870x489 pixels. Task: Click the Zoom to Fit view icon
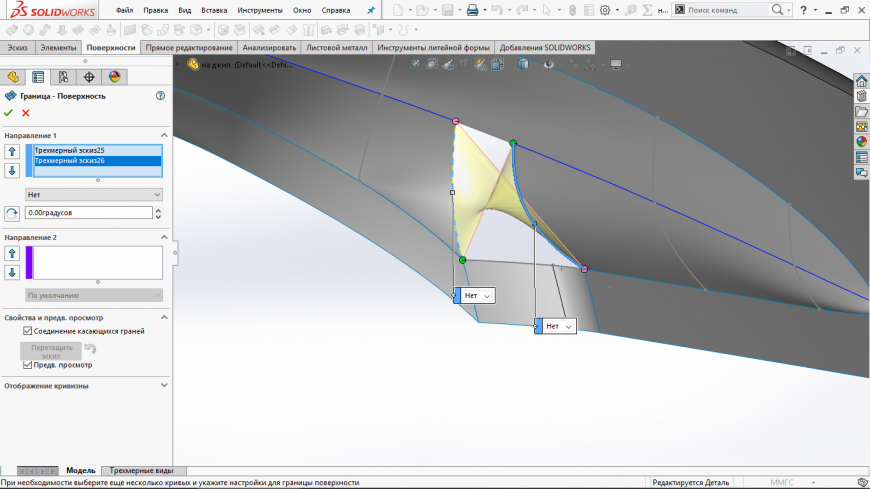click(x=414, y=65)
